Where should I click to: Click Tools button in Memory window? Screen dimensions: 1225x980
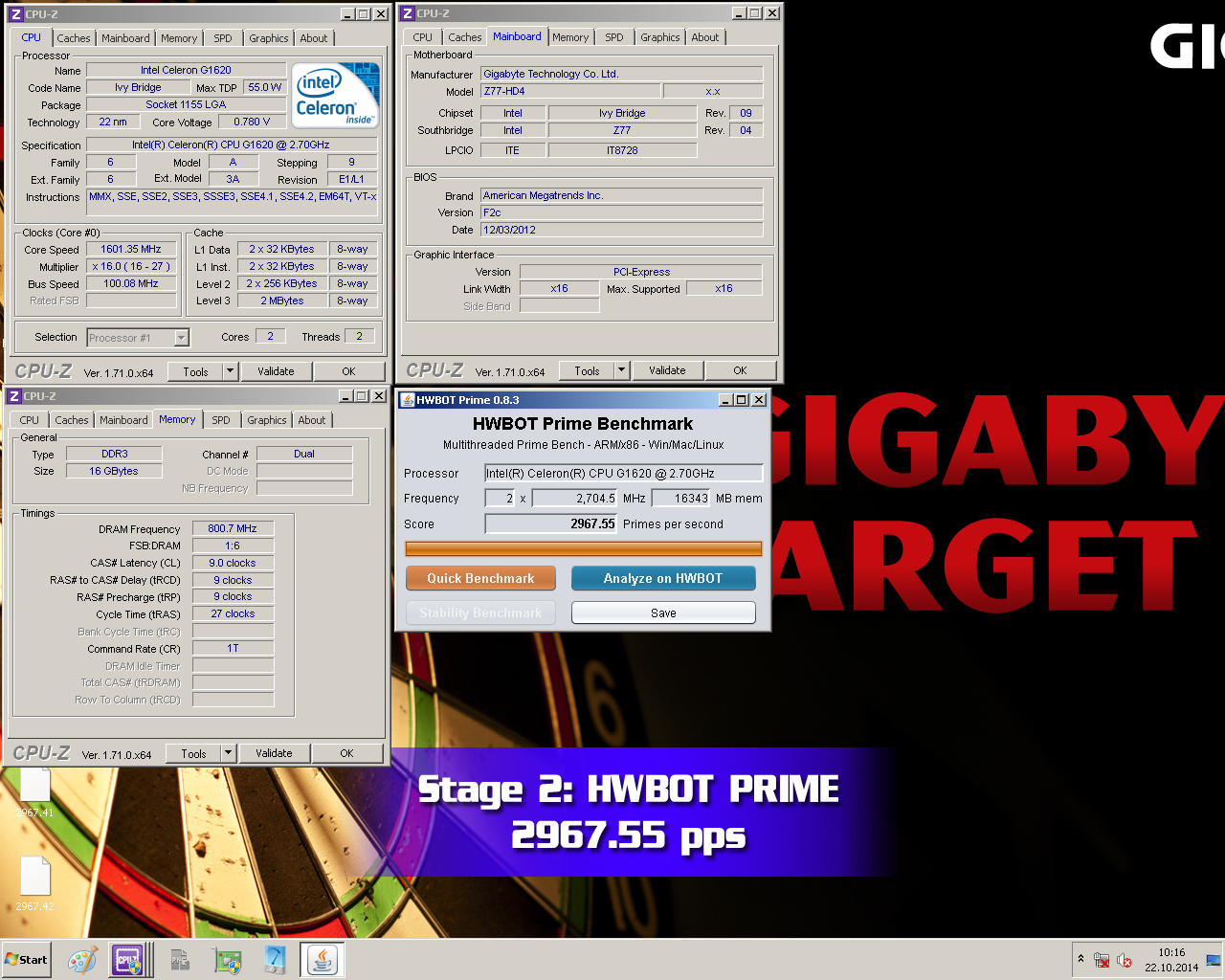click(193, 753)
